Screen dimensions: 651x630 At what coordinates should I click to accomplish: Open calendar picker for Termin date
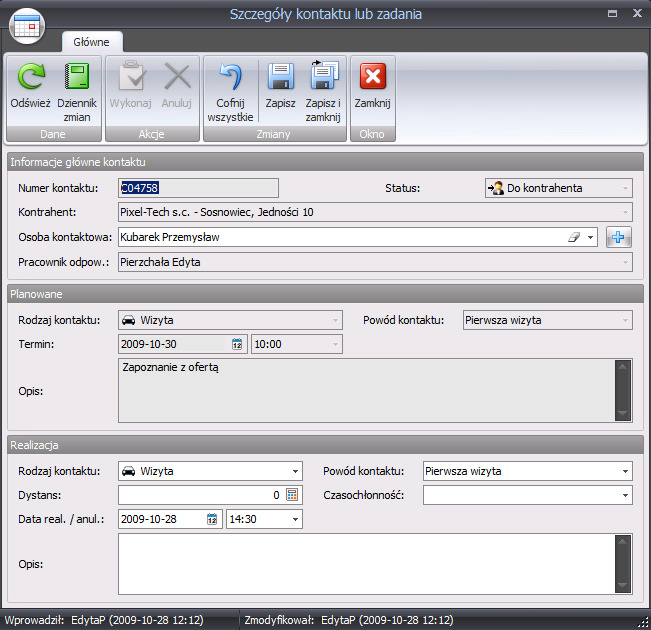[237, 344]
